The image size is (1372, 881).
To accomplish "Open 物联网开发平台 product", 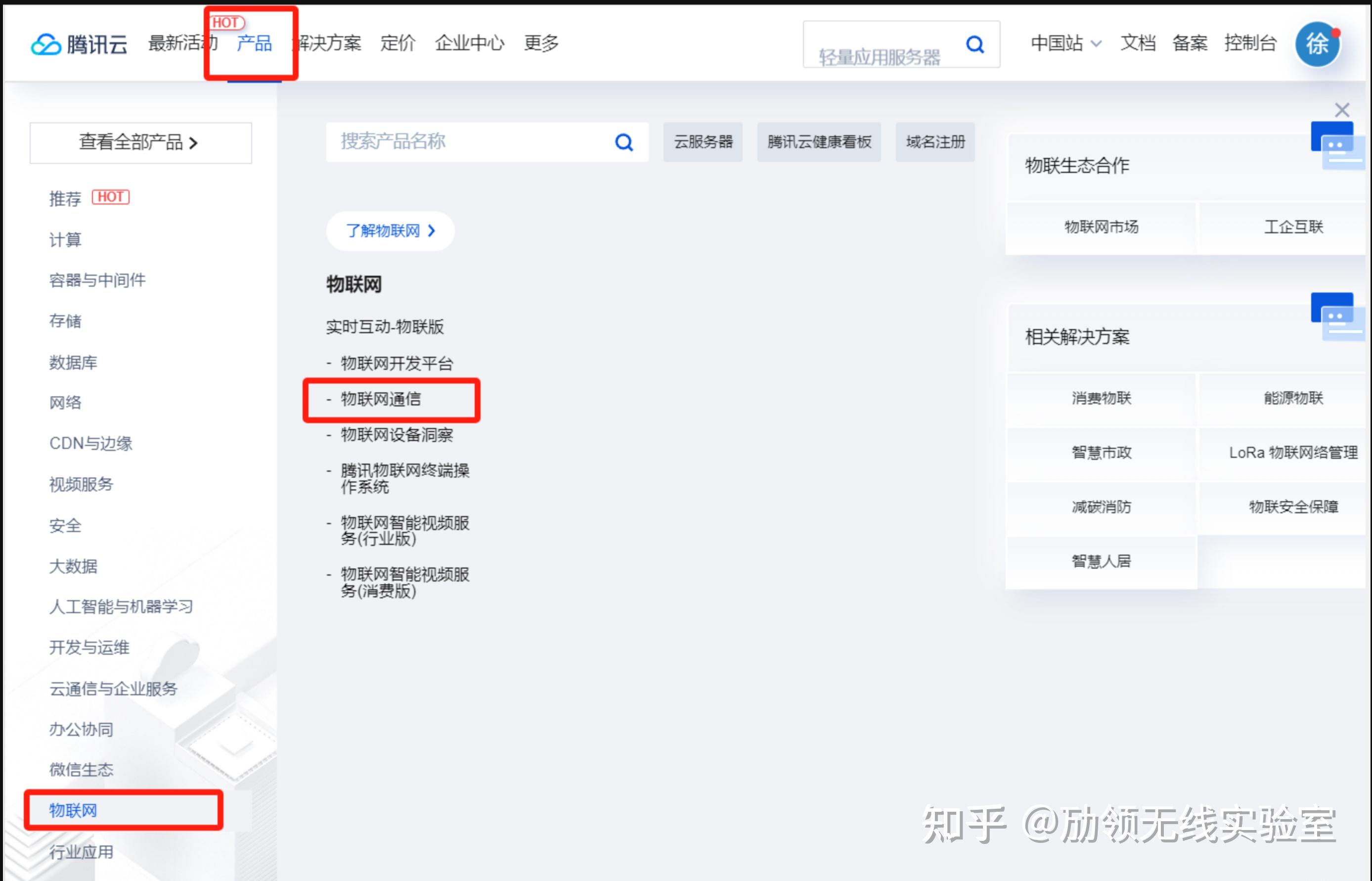I will tap(397, 363).
